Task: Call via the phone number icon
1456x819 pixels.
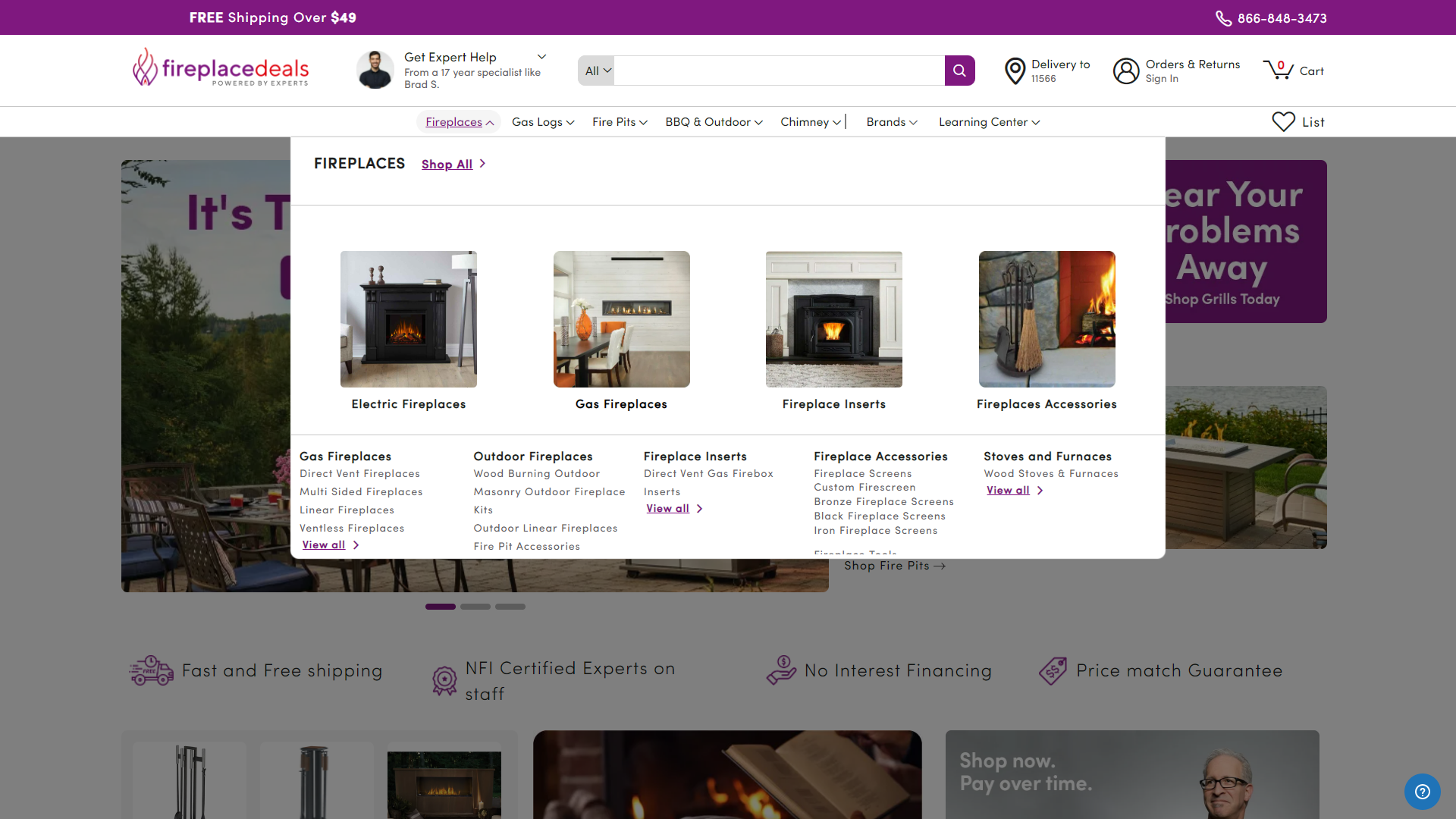Action: coord(1223,18)
